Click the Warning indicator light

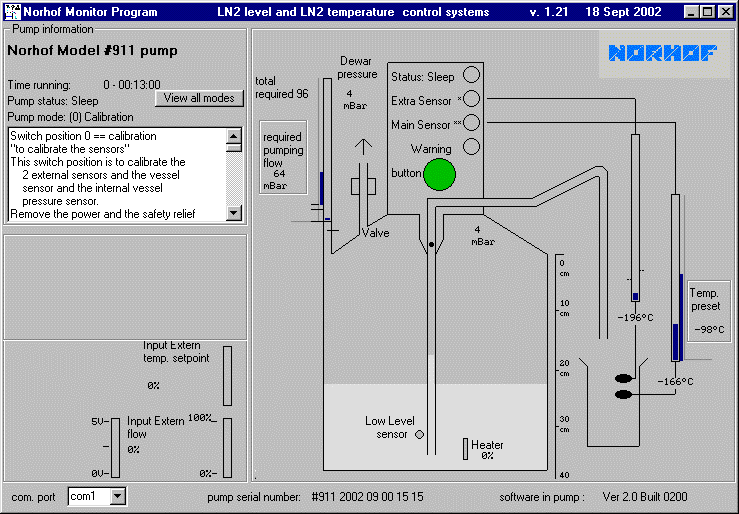[x=471, y=147]
